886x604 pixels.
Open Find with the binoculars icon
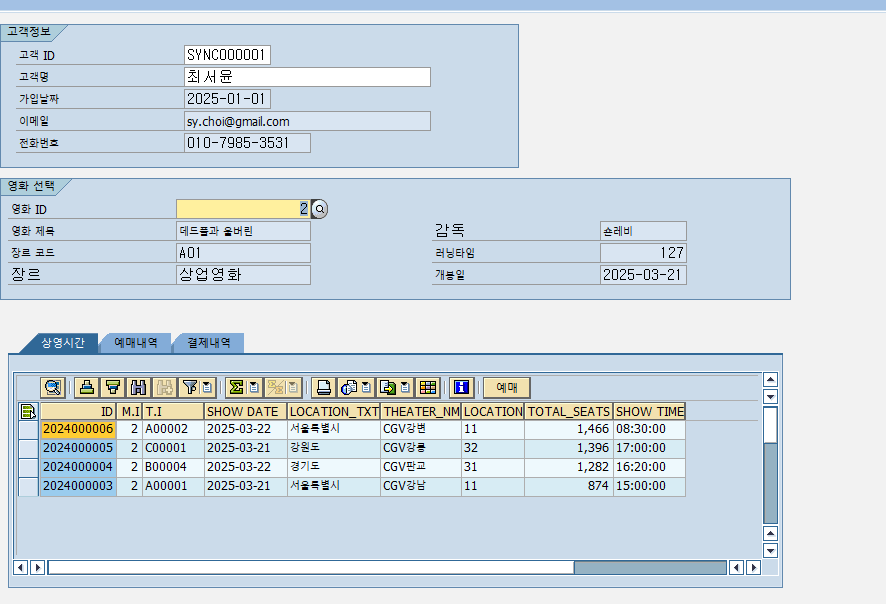pyautogui.click(x=138, y=388)
